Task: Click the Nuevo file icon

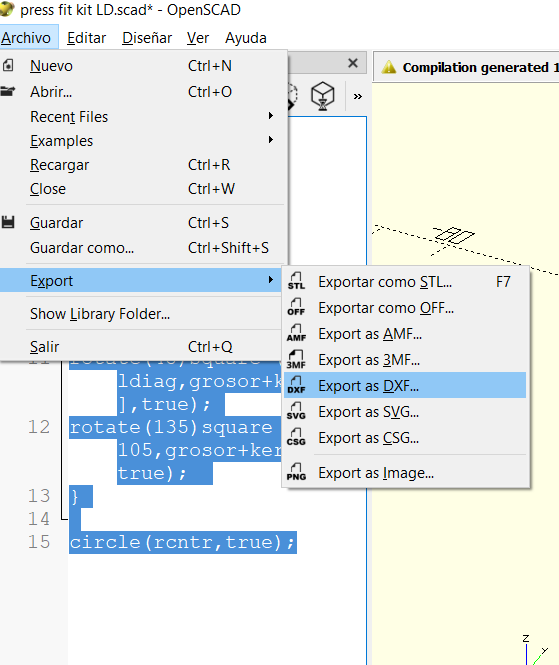Action: pos(8,65)
